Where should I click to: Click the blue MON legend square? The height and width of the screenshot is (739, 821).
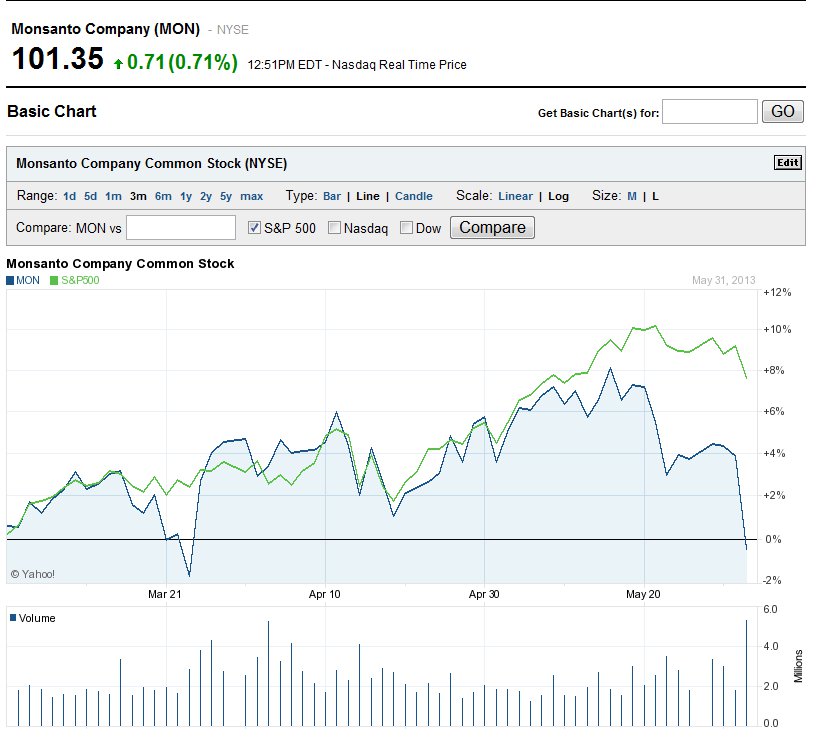click(x=10, y=280)
